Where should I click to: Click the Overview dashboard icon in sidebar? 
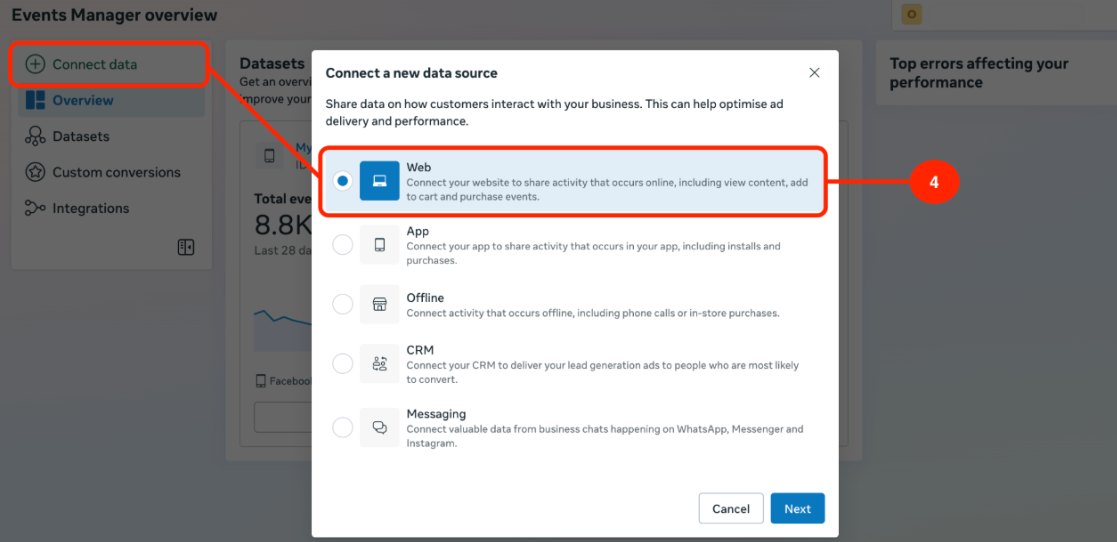tap(35, 100)
